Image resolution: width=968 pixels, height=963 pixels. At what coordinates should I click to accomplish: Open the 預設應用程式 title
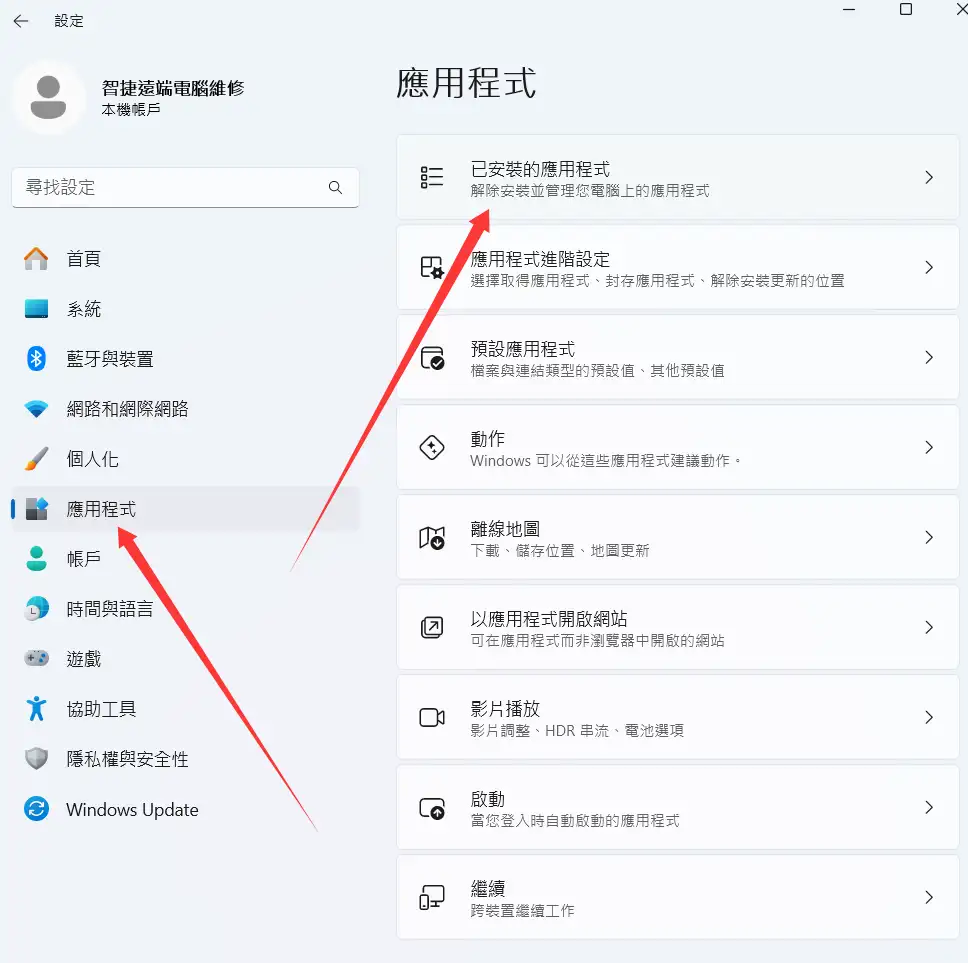coord(523,349)
